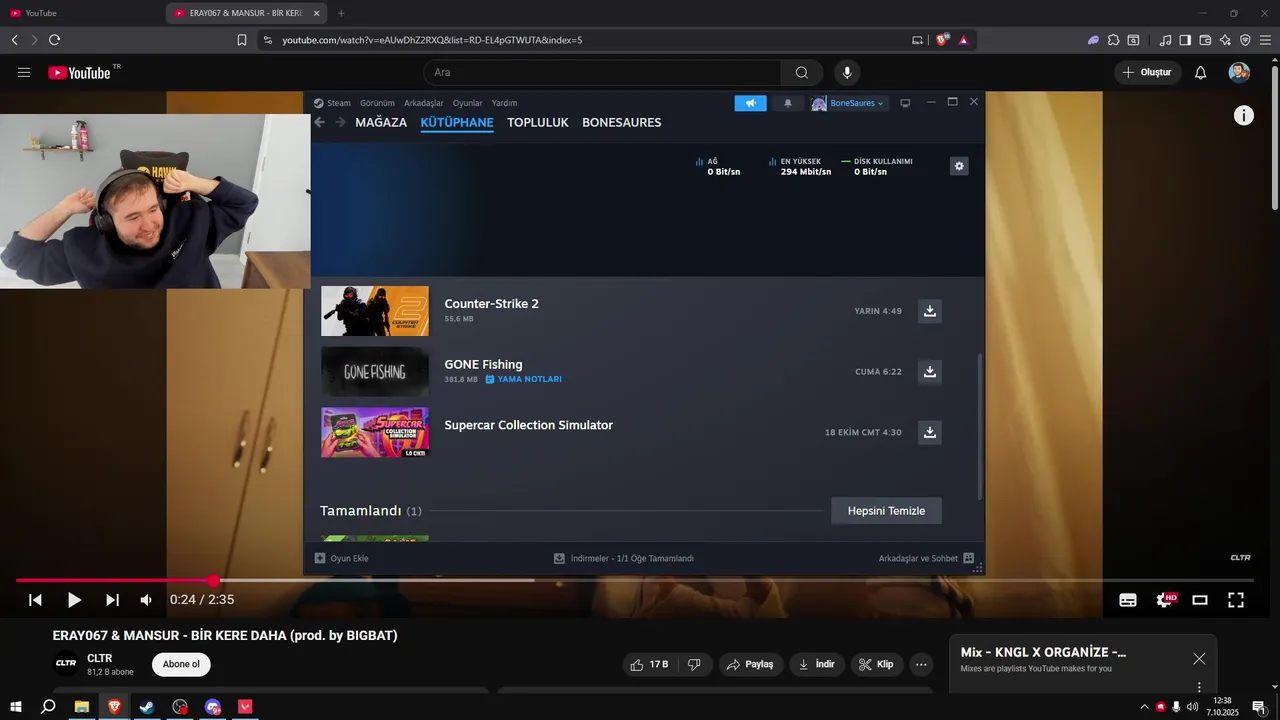Bookmark this page in address bar
This screenshot has width=1280, height=720.
(242, 40)
